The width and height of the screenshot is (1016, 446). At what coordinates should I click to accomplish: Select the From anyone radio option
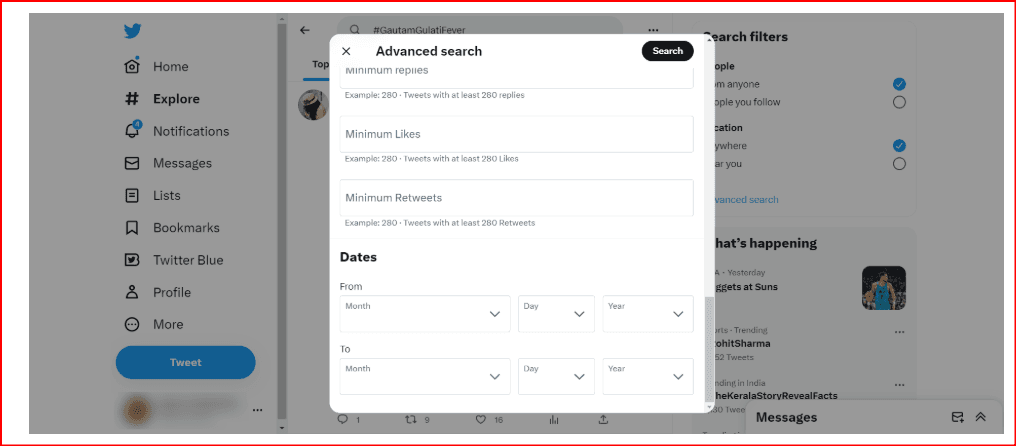(899, 84)
